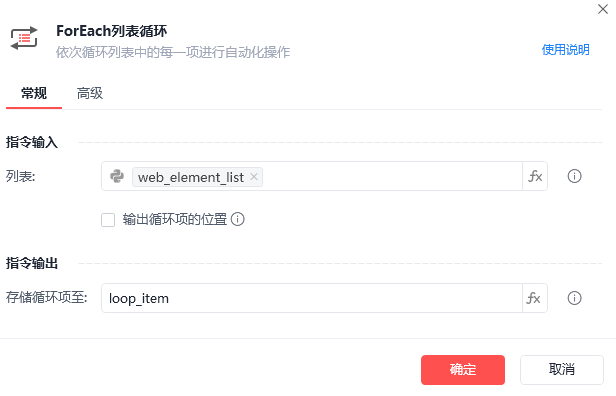
Task: Cancel the dialog with 取消
Action: tap(562, 370)
